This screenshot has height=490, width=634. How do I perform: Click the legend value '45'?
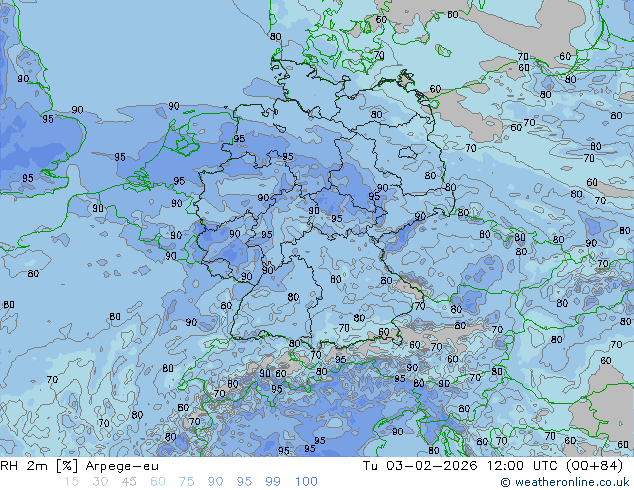pos(129,482)
